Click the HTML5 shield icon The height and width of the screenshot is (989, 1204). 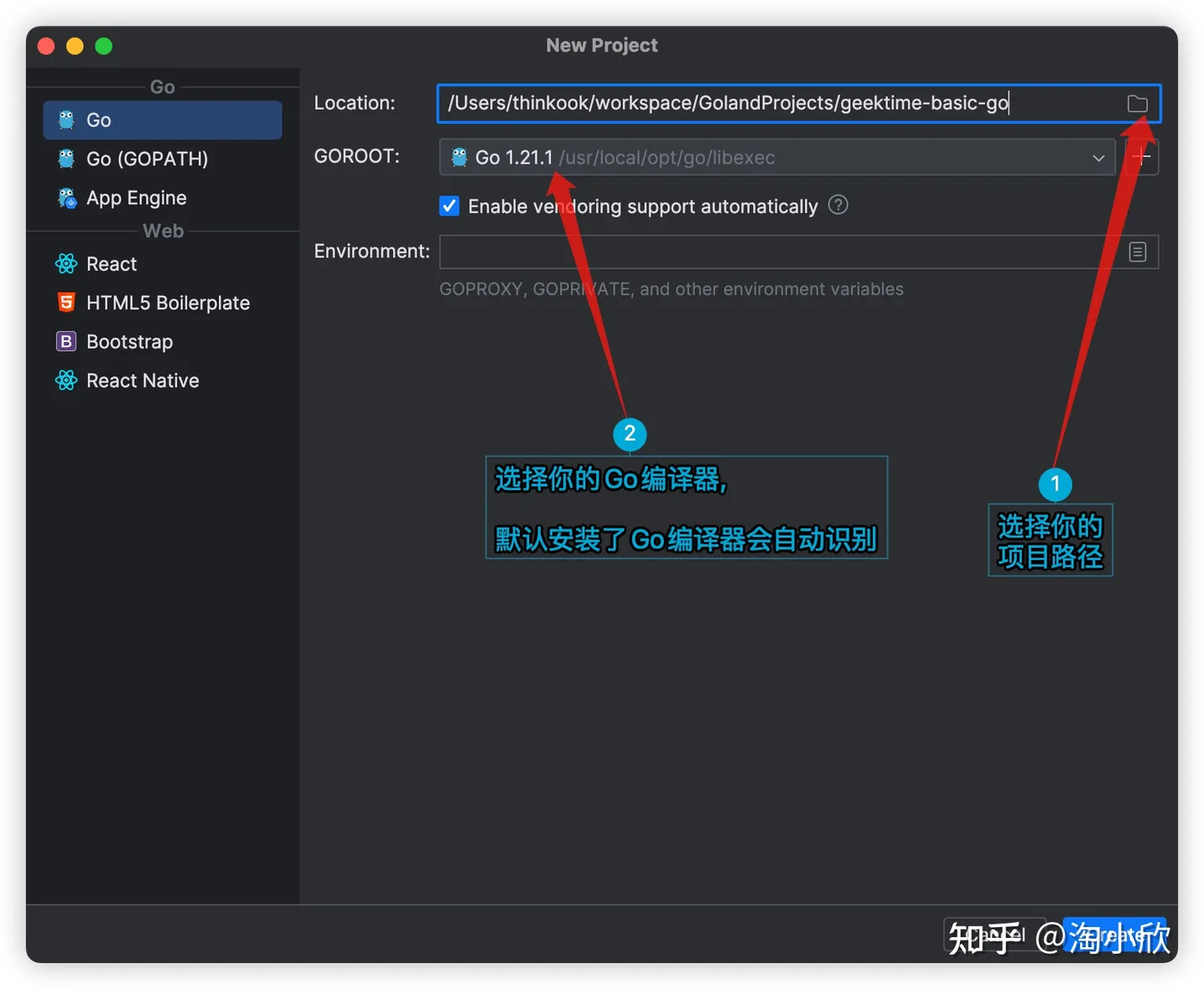(x=66, y=303)
